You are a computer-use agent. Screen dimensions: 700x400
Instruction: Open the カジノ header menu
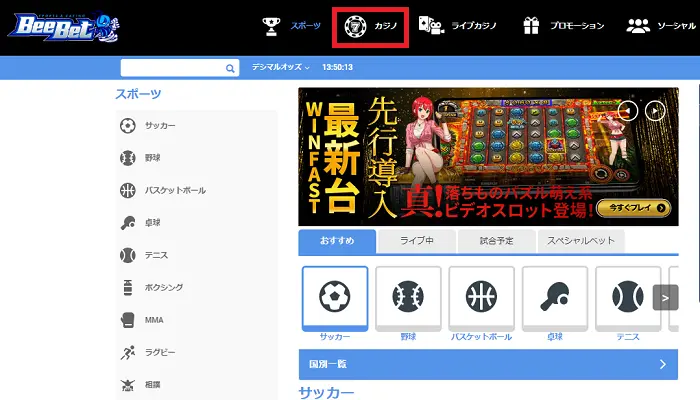tap(386, 26)
